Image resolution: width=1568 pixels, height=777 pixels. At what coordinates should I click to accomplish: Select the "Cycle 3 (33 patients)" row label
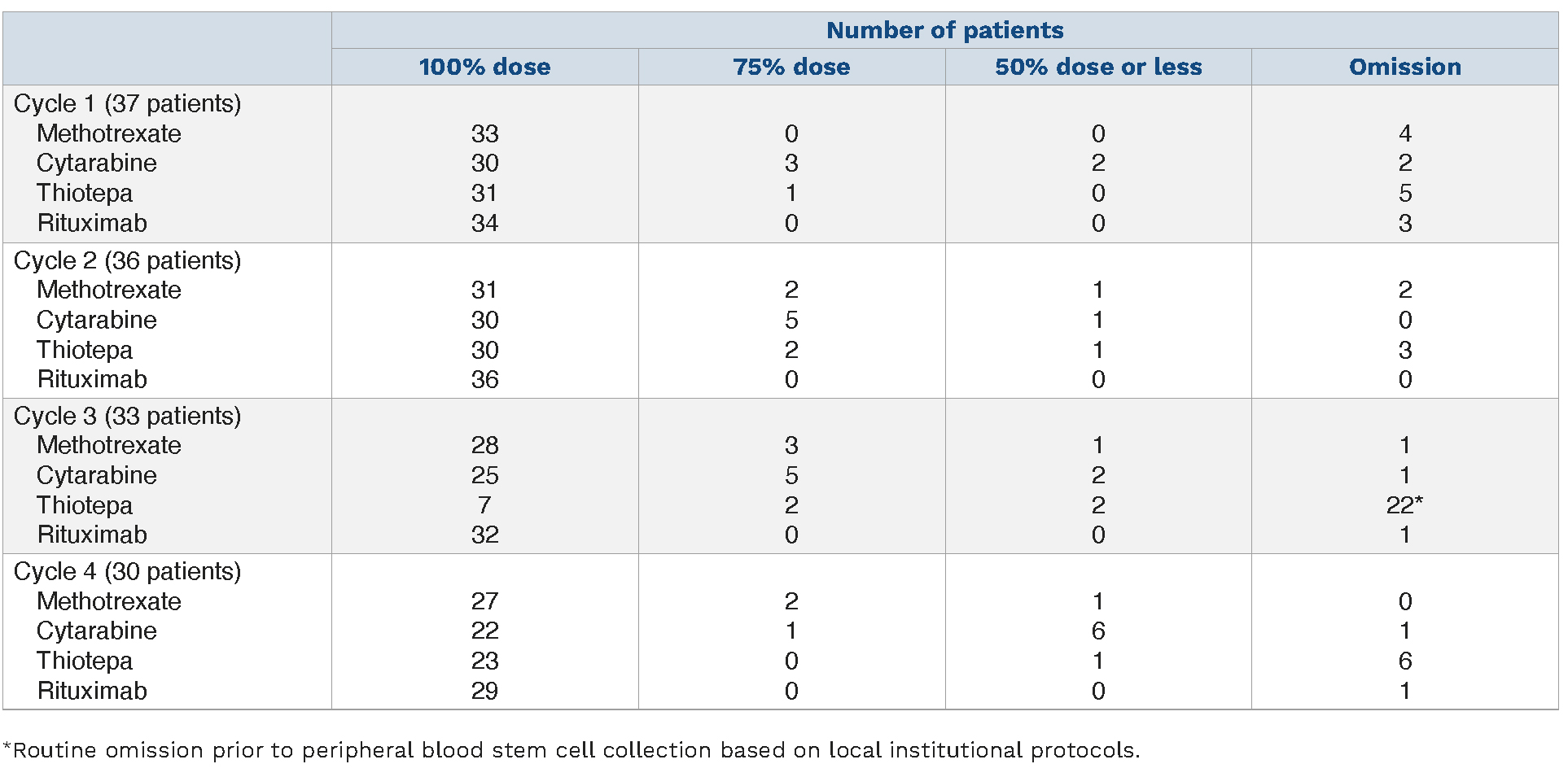(x=128, y=416)
